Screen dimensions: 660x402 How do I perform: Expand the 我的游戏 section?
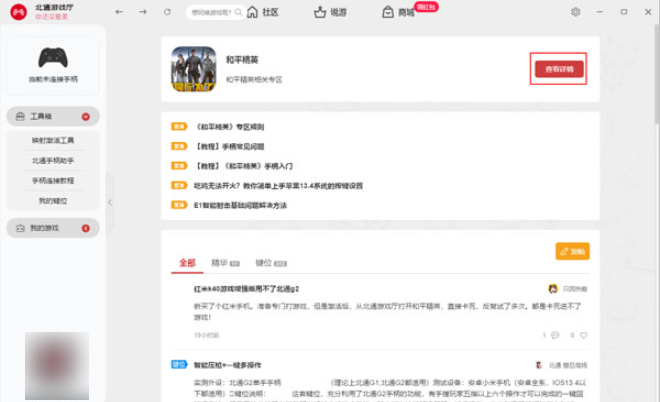point(53,228)
